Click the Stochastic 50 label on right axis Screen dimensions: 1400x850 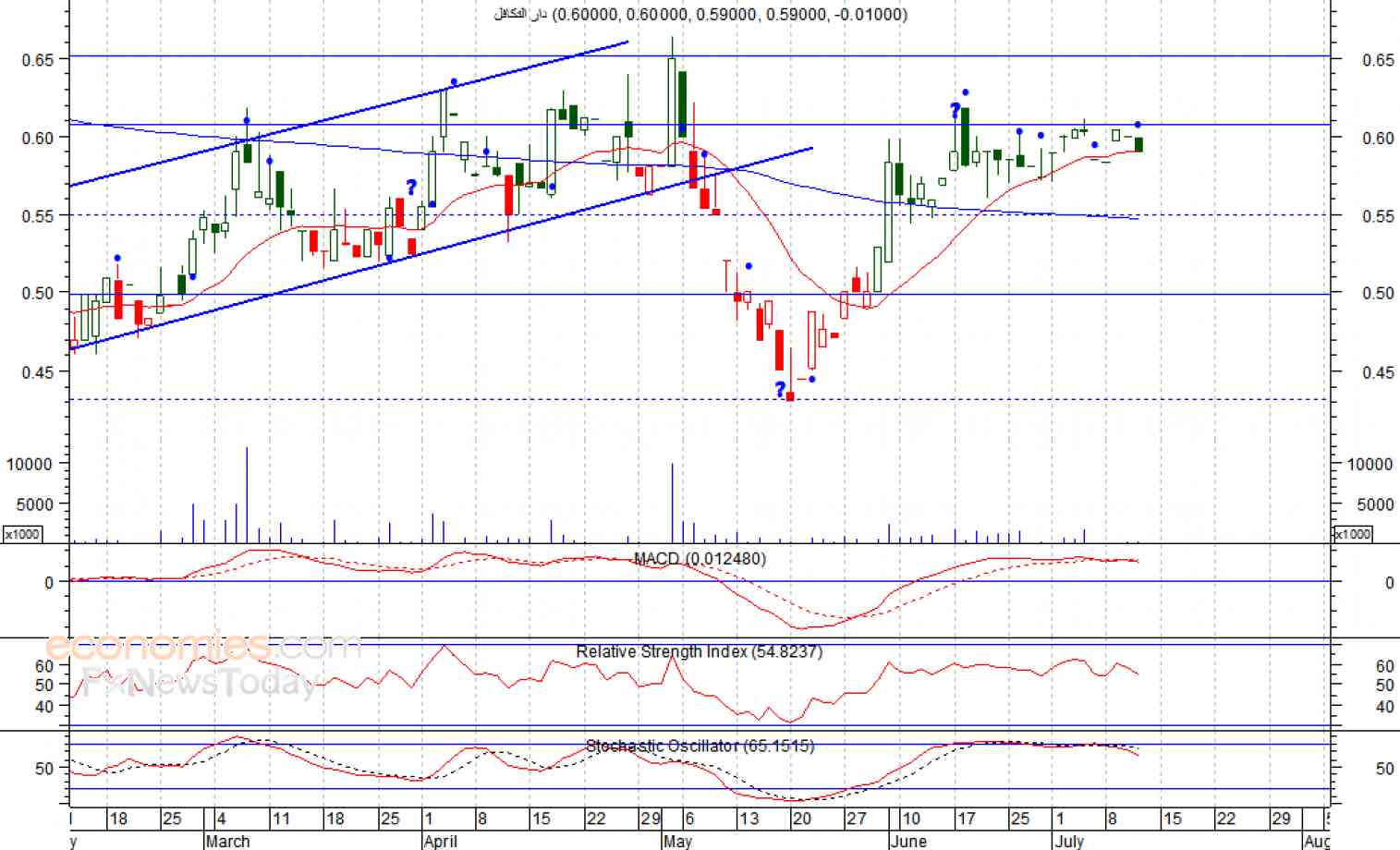1384,769
